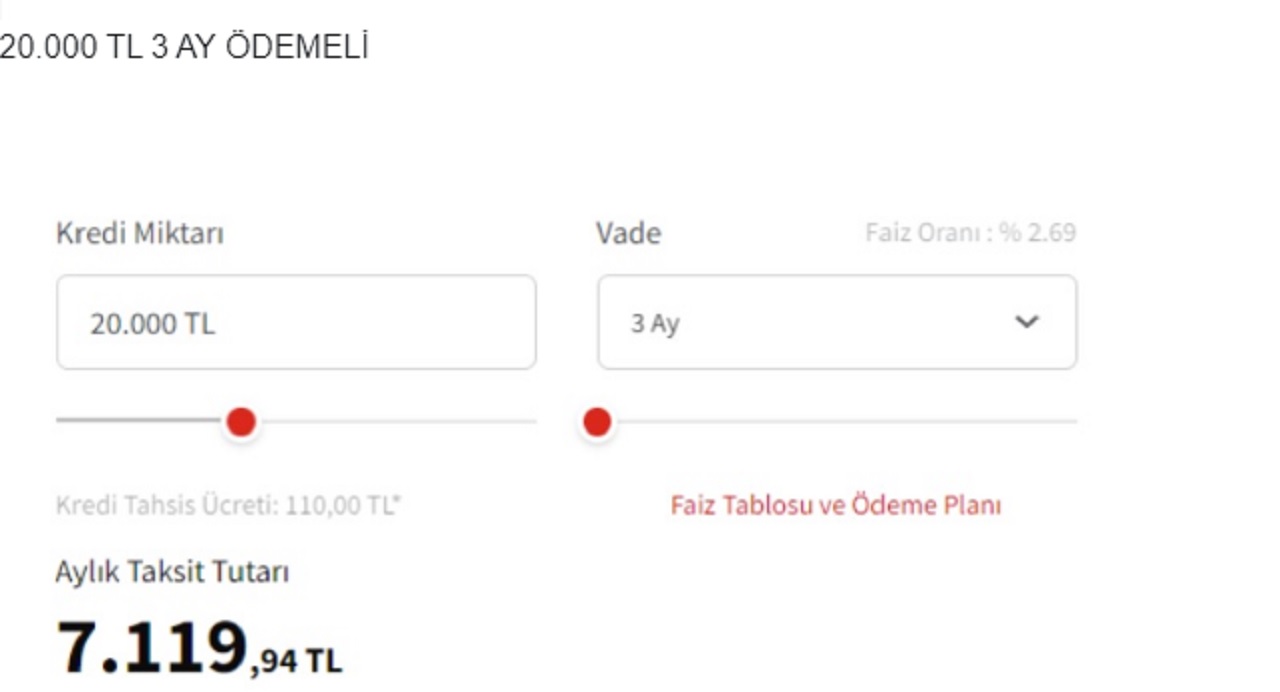Screen dimensions: 1280x692
Task: Click filled part of loan amount slider track
Action: click(x=140, y=421)
